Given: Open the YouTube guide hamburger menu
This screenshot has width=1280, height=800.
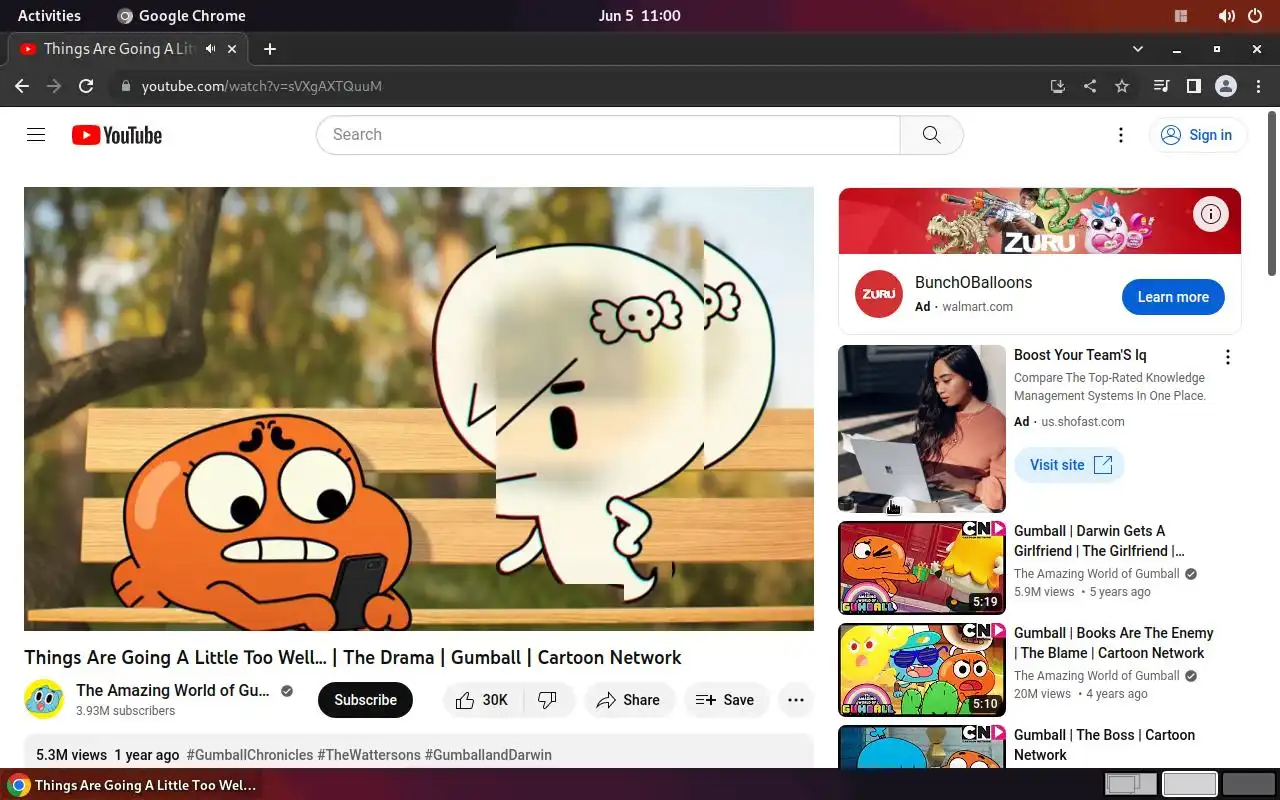Looking at the screenshot, I should (36, 135).
